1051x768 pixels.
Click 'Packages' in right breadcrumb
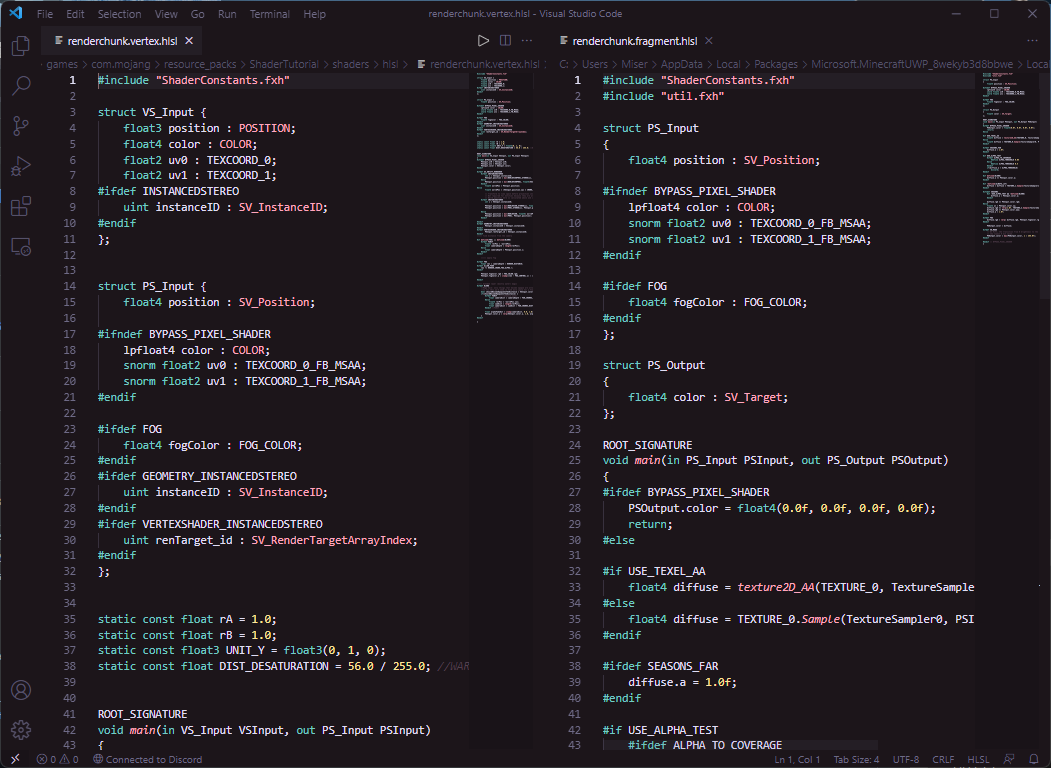pos(776,64)
